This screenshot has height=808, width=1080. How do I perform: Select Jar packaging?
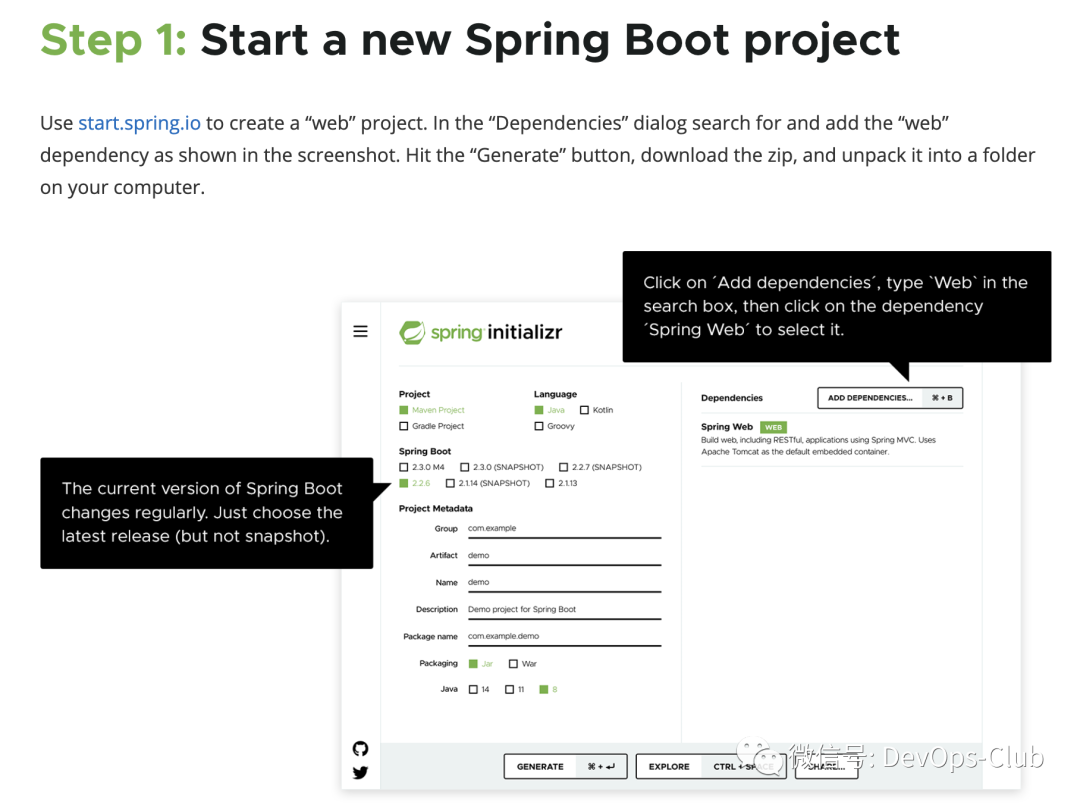[481, 664]
